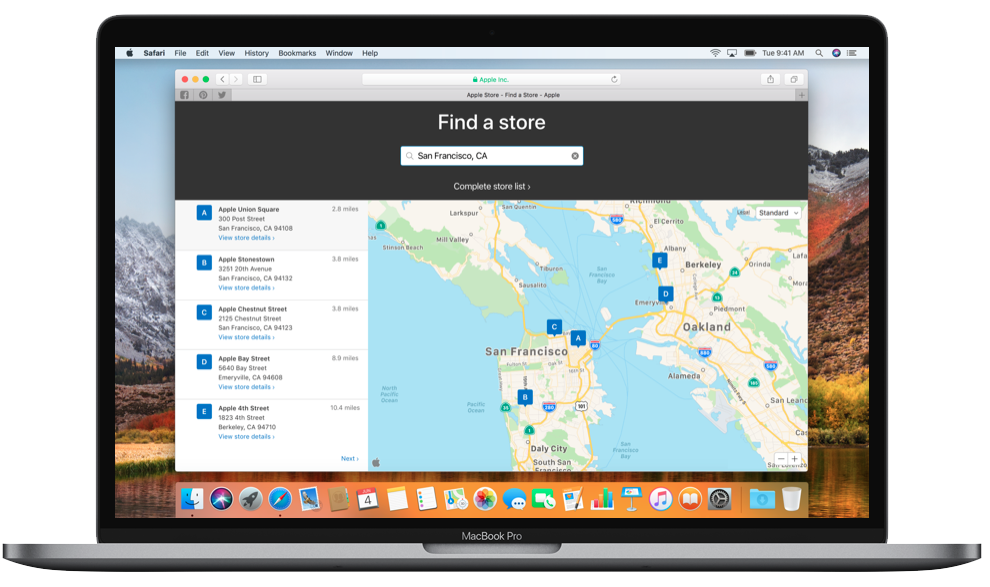Open Launchpad rocket icon in dock

pyautogui.click(x=251, y=499)
